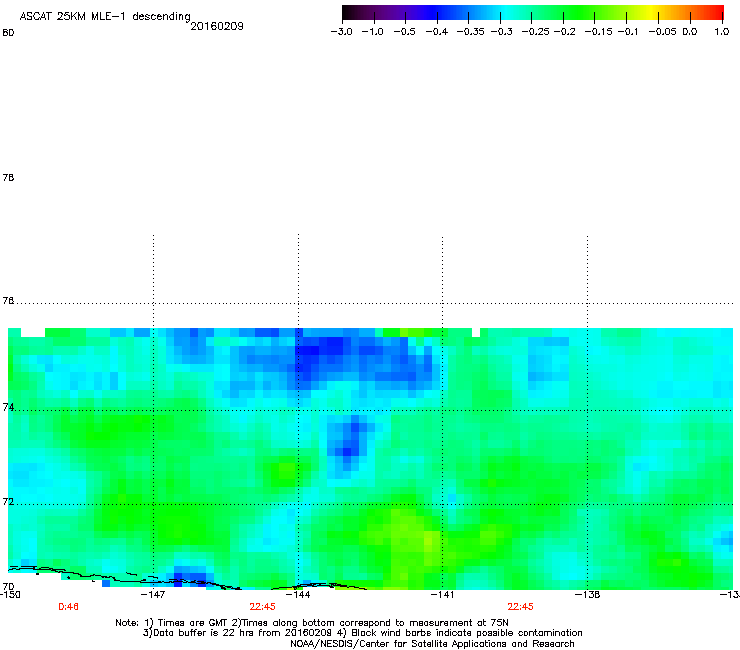The width and height of the screenshot is (740, 650).
Task: Click the colorbar label 0.0
Action: 690,32
